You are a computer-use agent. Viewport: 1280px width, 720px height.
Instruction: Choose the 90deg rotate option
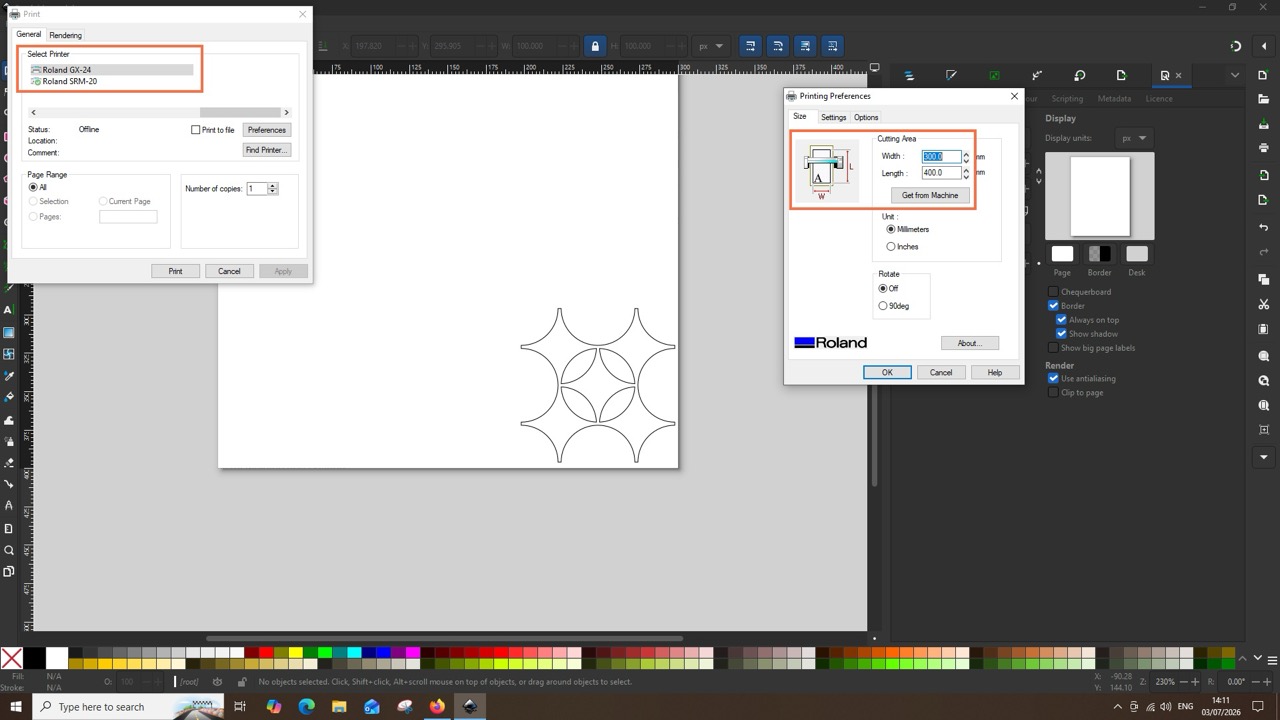click(883, 306)
